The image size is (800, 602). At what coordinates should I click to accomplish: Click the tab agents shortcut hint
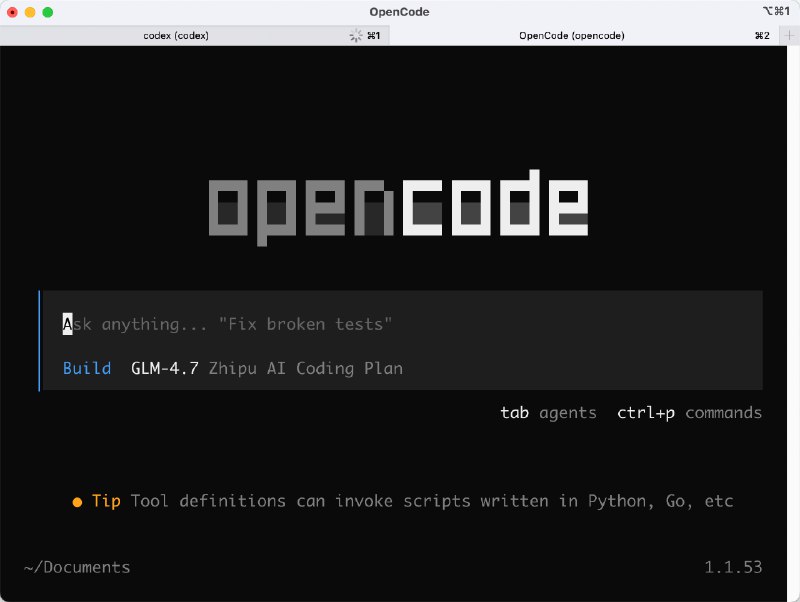point(548,412)
